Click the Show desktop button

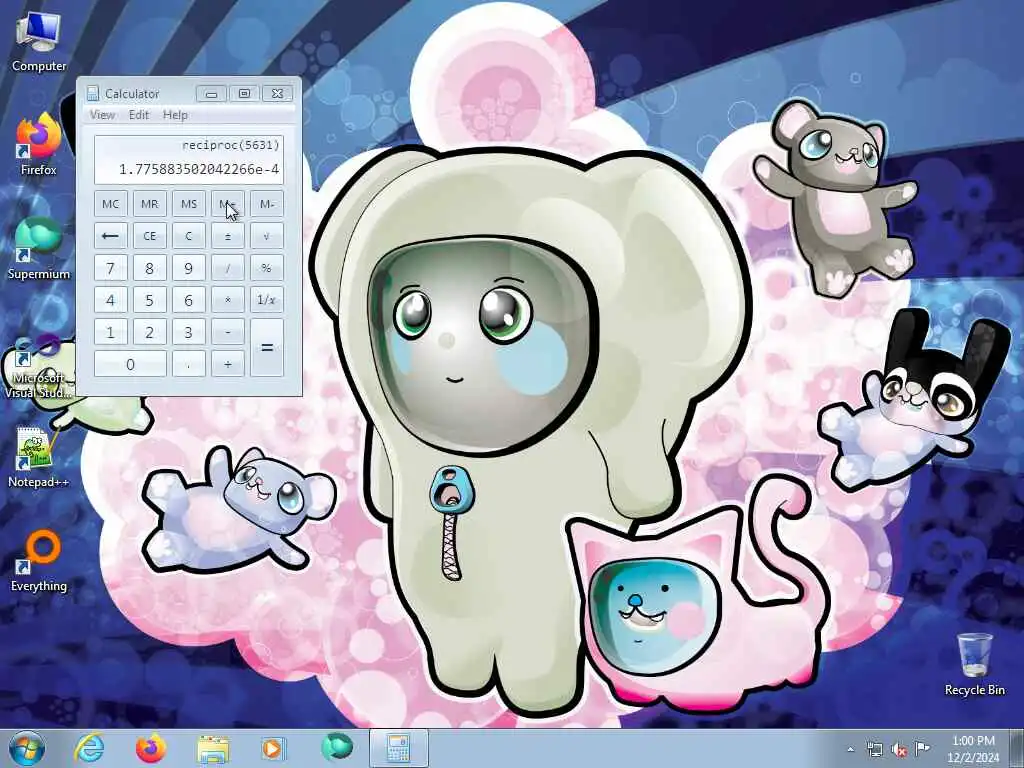point(1017,748)
